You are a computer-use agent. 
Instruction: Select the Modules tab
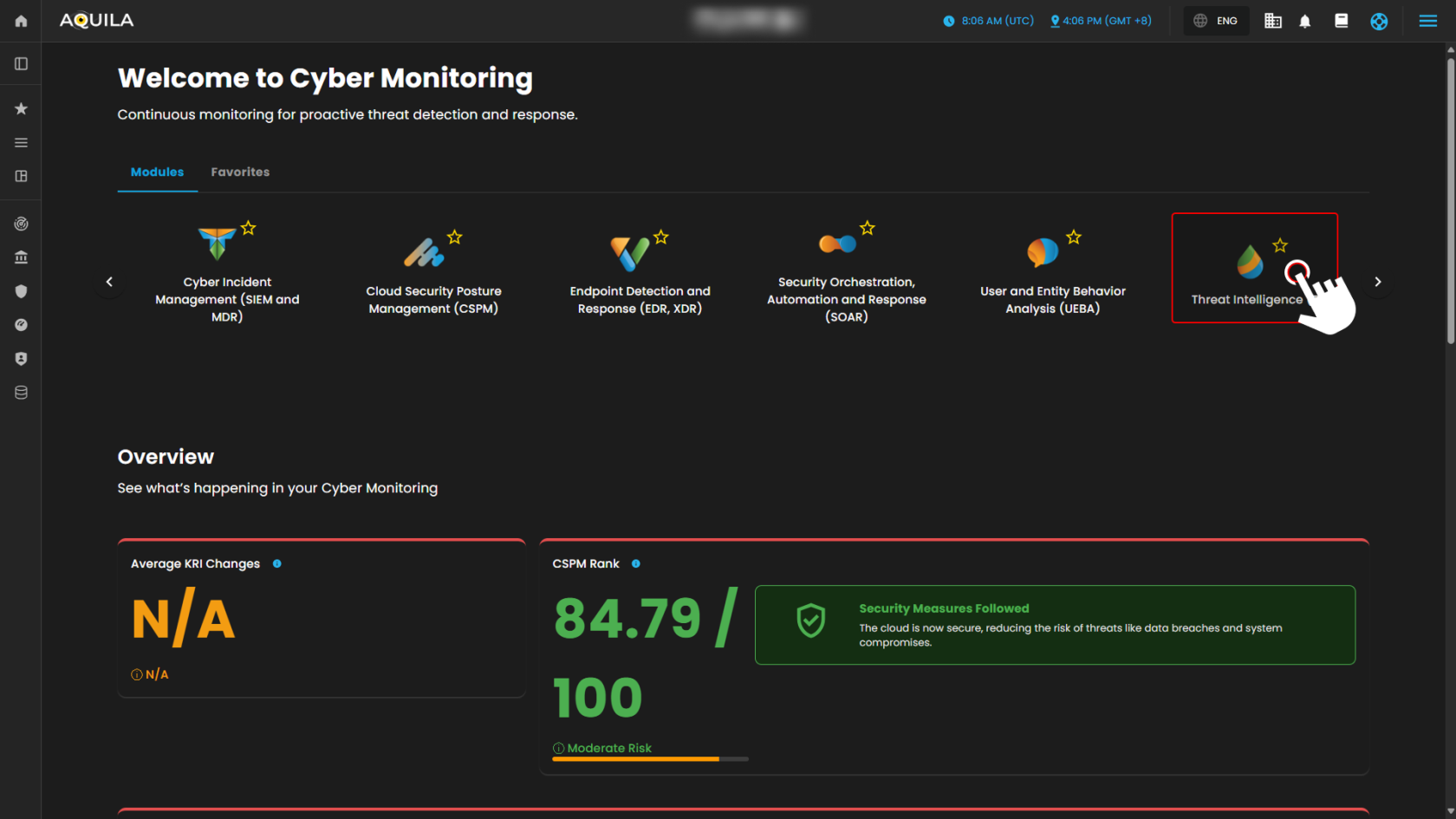[157, 172]
